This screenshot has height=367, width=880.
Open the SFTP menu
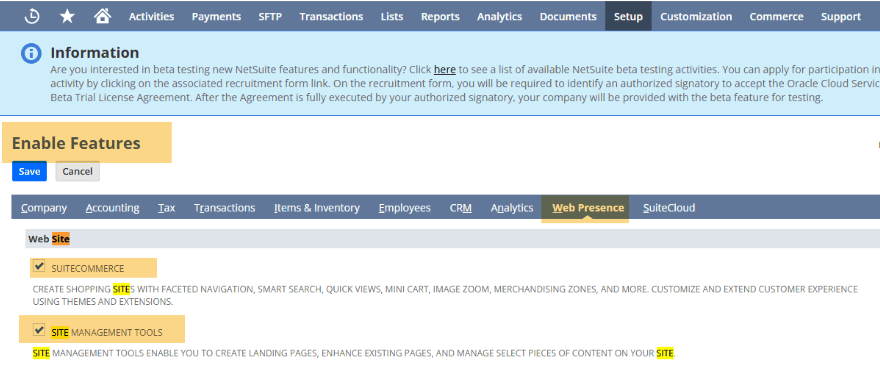(x=270, y=16)
